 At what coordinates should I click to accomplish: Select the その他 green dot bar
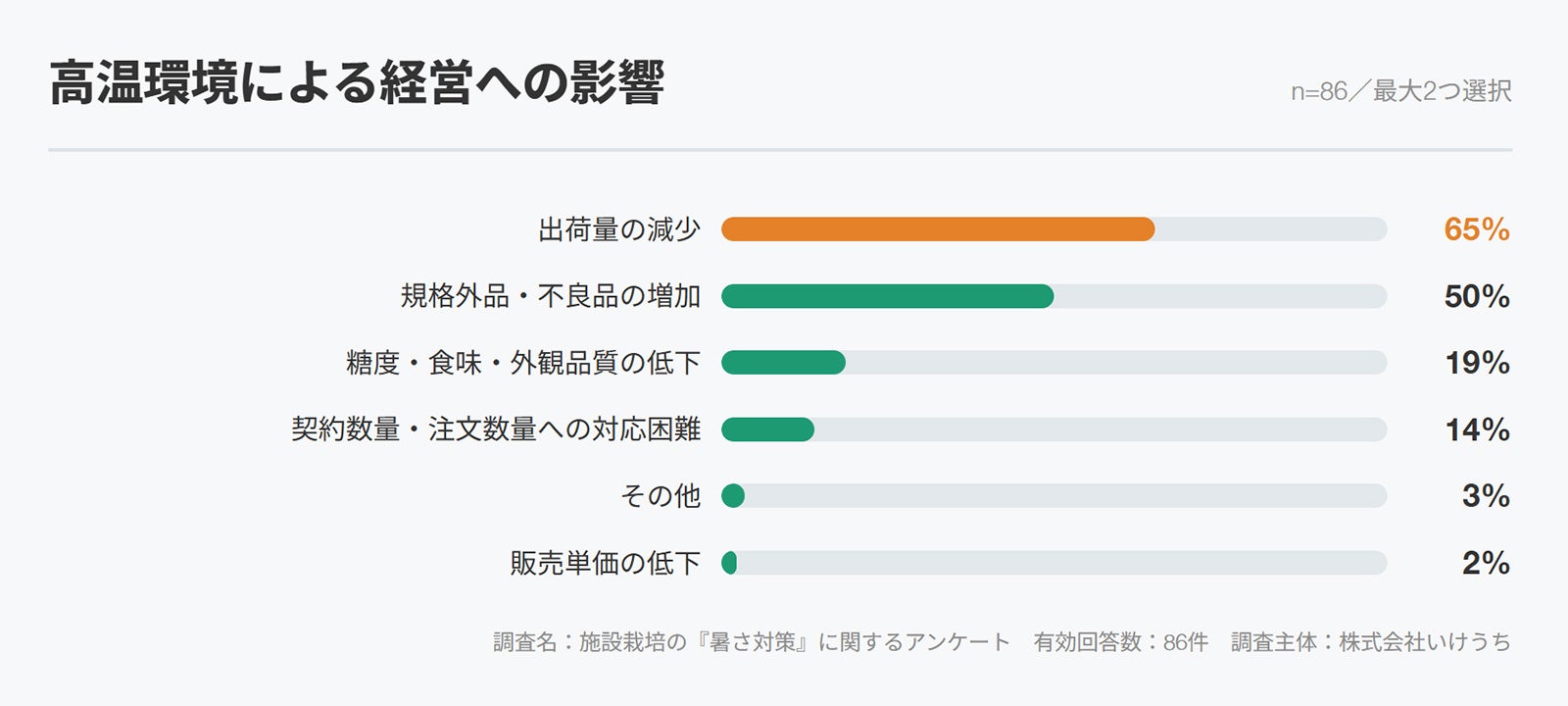733,496
